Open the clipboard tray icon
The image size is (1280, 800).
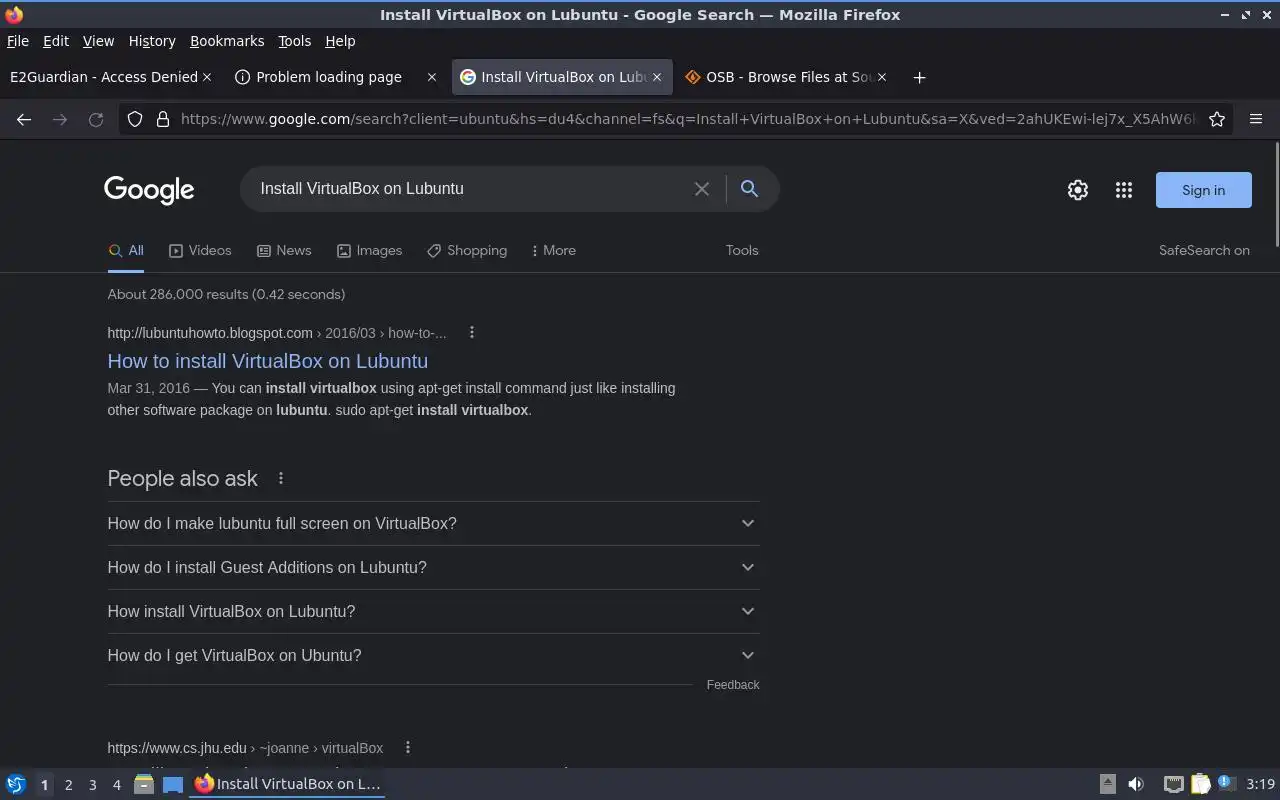pyautogui.click(x=1200, y=784)
